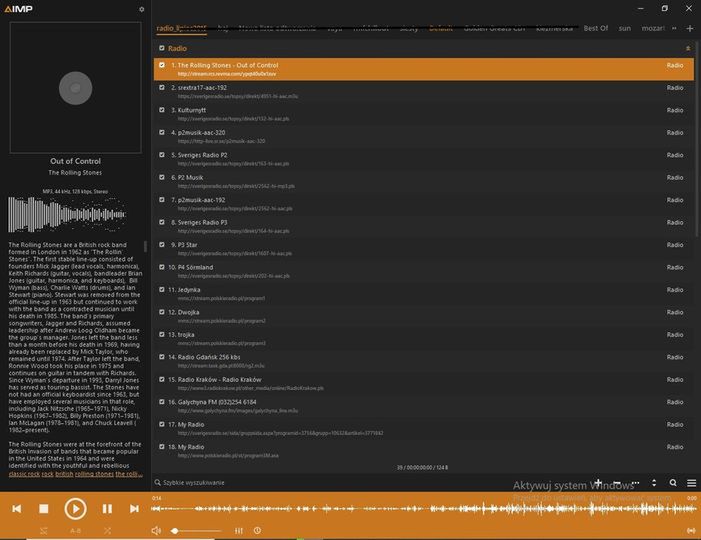This screenshot has width=701, height=540.
Task: Uncheck the Kulturnytt entry checkbox
Action: pyautogui.click(x=162, y=110)
